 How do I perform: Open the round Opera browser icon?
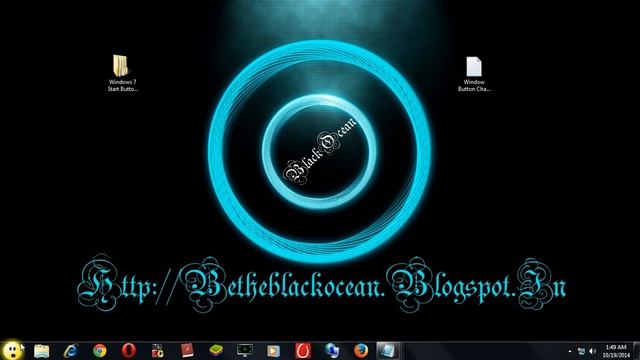pos(129,351)
